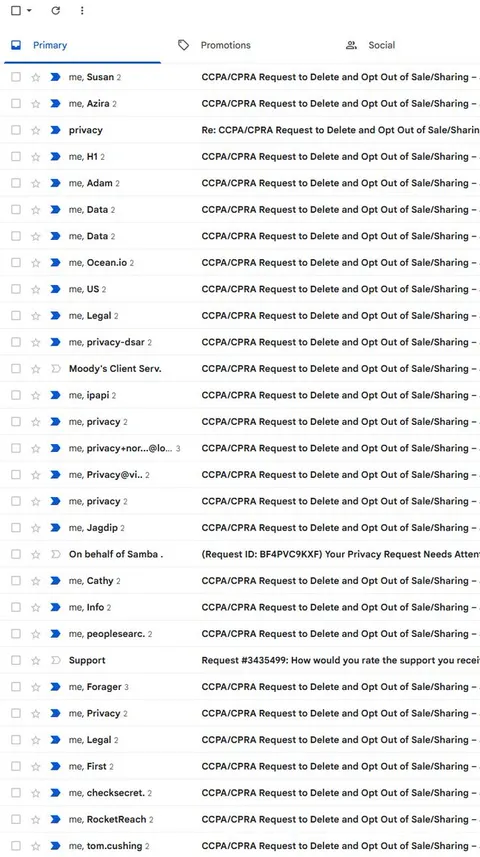Open the 'me, Adam' email thread
The image size is (480, 857).
[240, 183]
